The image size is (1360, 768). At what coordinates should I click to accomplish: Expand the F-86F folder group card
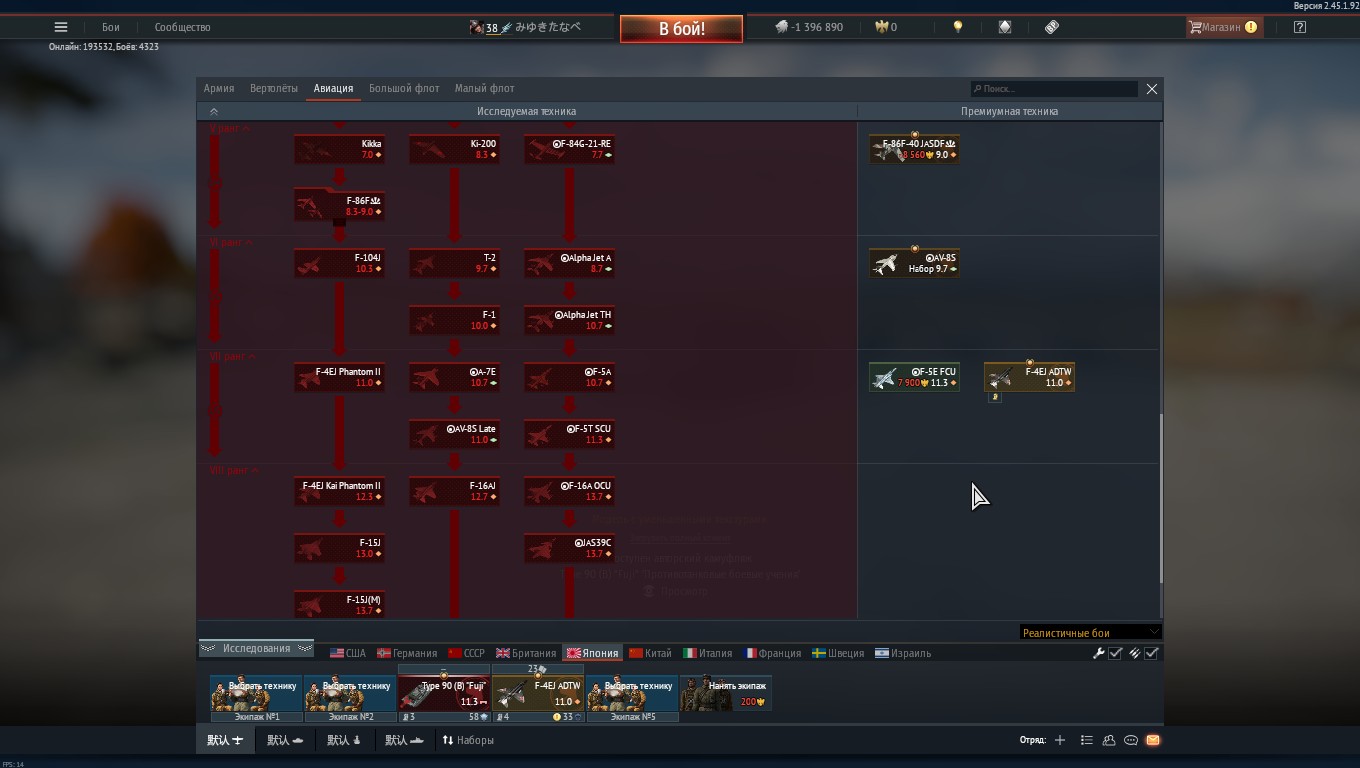tap(340, 206)
